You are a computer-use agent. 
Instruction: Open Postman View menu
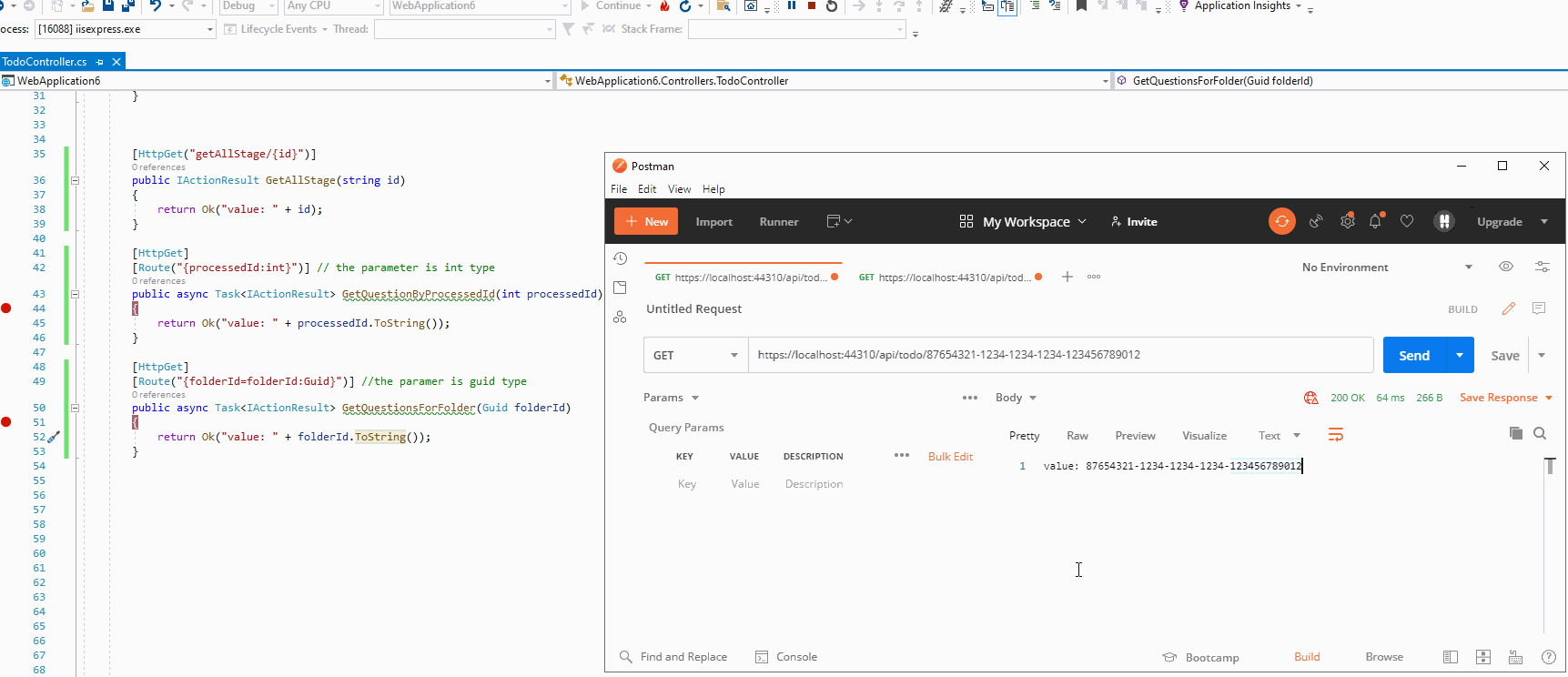click(680, 189)
